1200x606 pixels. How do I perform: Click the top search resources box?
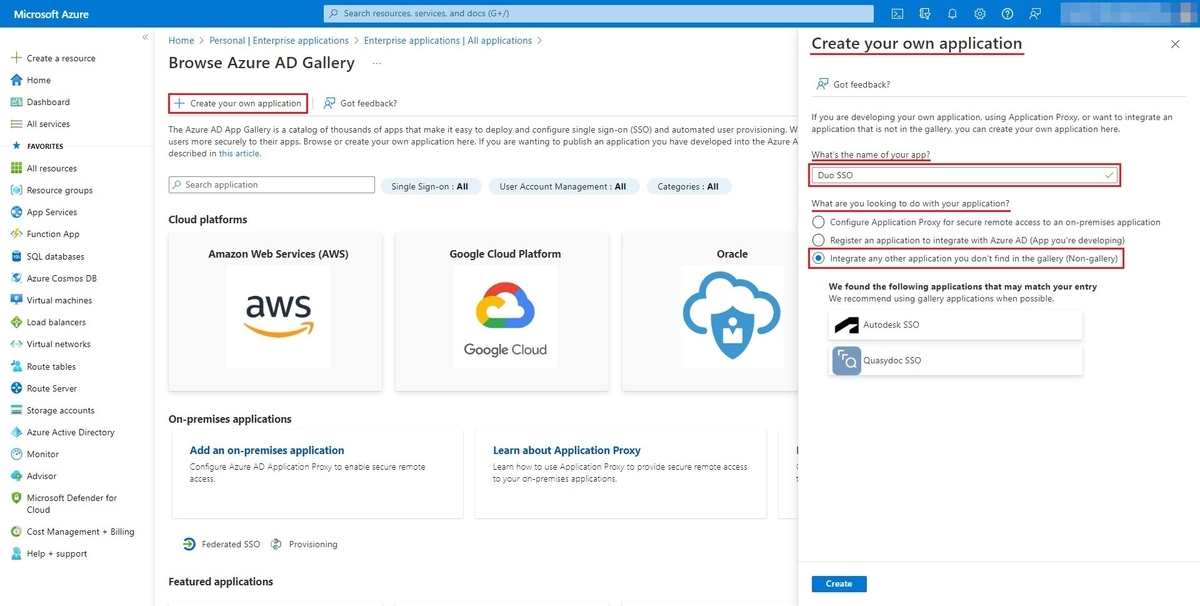coord(599,13)
